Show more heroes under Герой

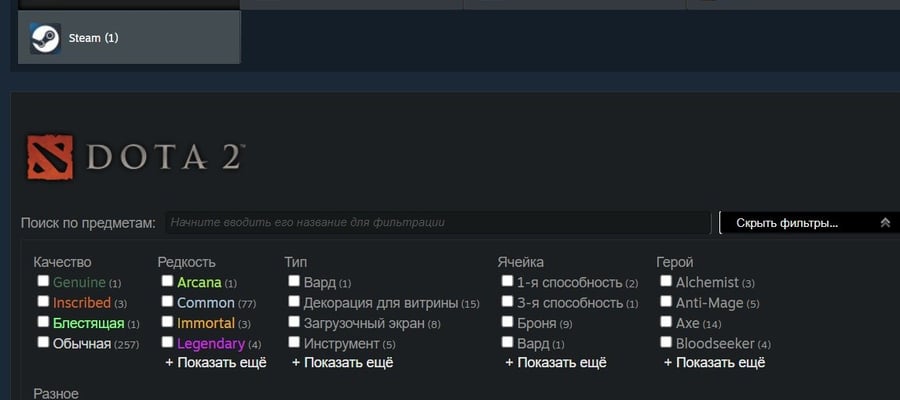click(715, 363)
